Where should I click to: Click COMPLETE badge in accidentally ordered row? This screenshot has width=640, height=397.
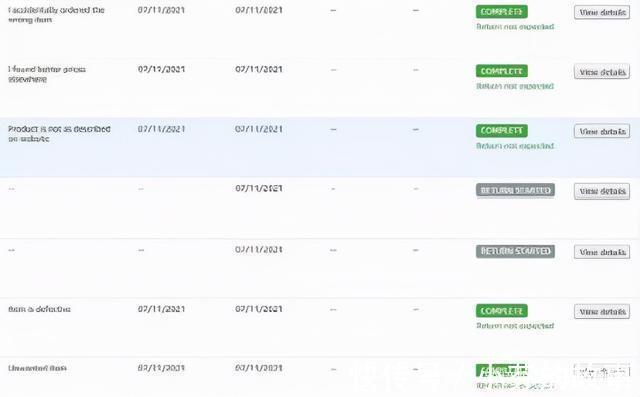(502, 12)
